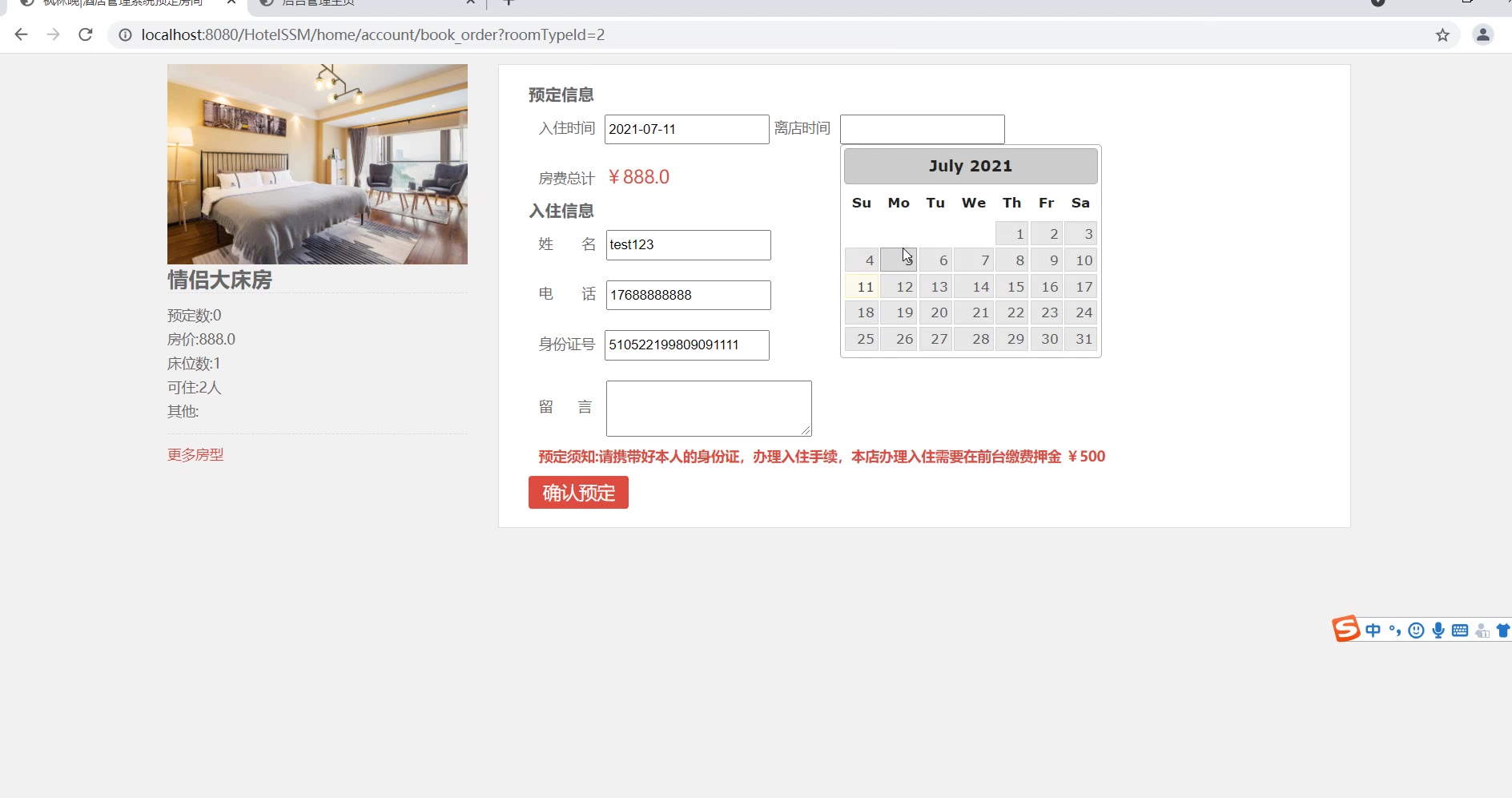
Task: Pick July 3 in the date picker
Action: [x=1080, y=233]
